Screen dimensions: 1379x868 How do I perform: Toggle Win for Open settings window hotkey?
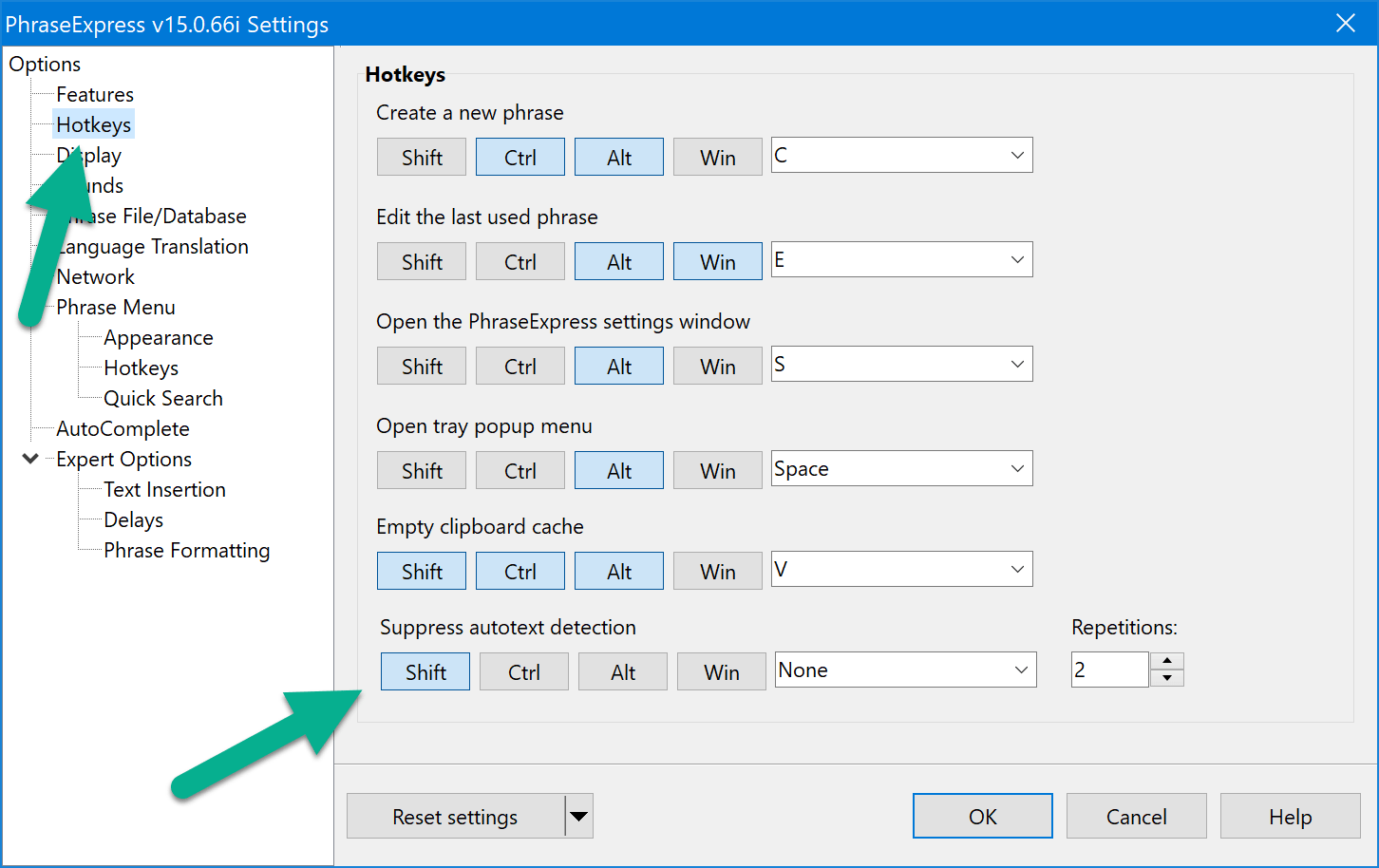click(718, 367)
